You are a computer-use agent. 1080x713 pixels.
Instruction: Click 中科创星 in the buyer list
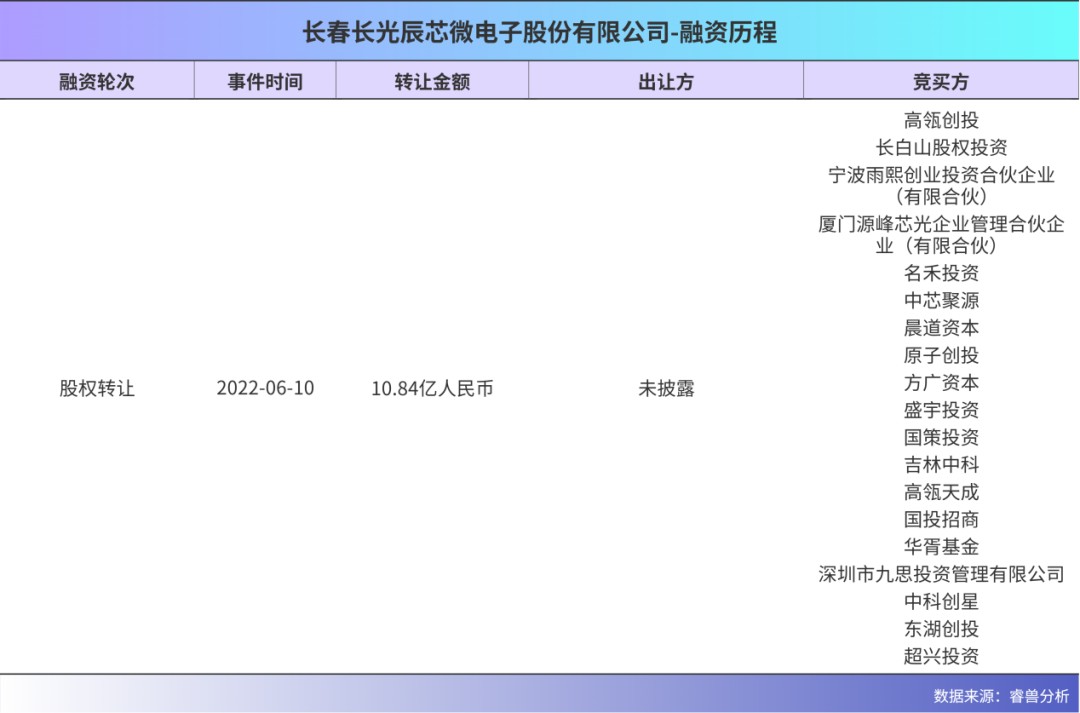pos(941,601)
